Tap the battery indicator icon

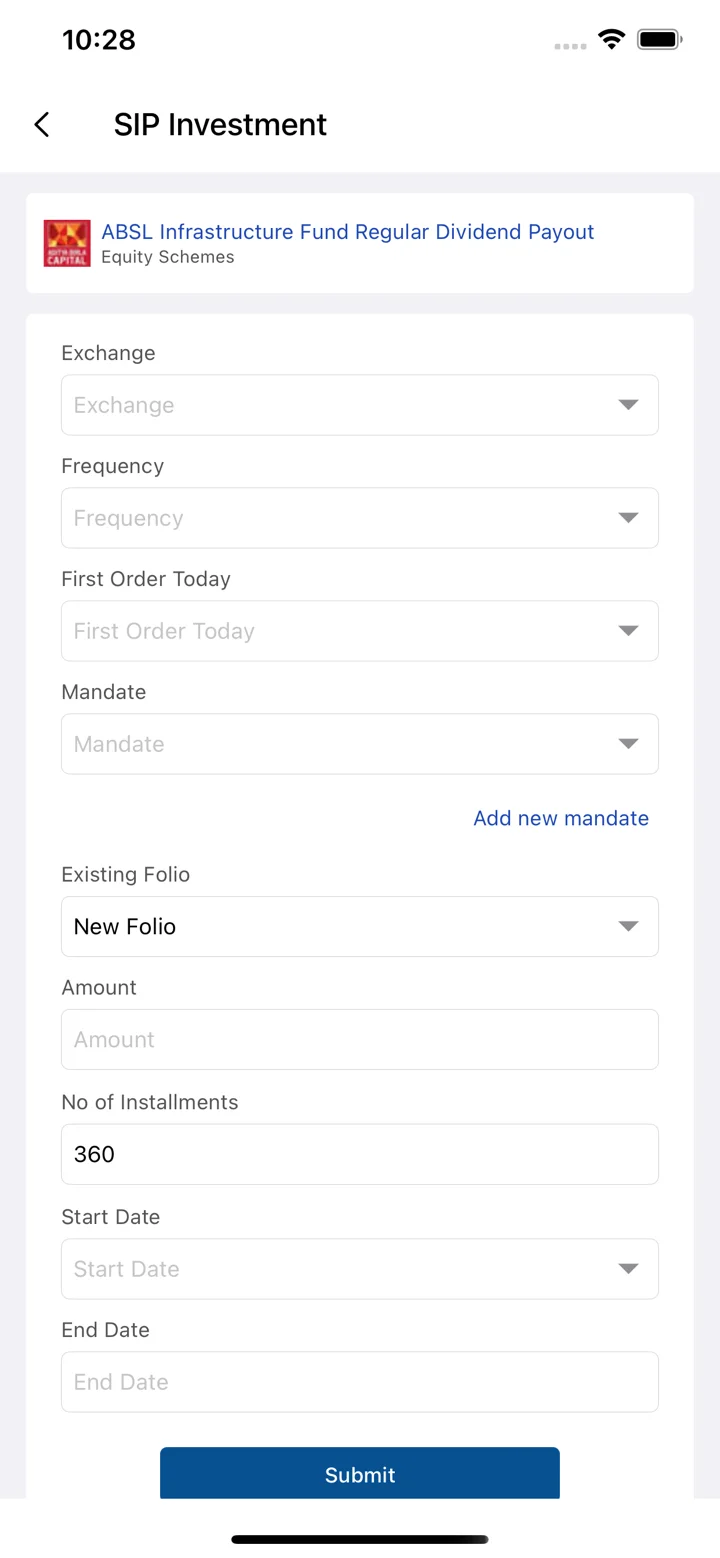pos(659,40)
